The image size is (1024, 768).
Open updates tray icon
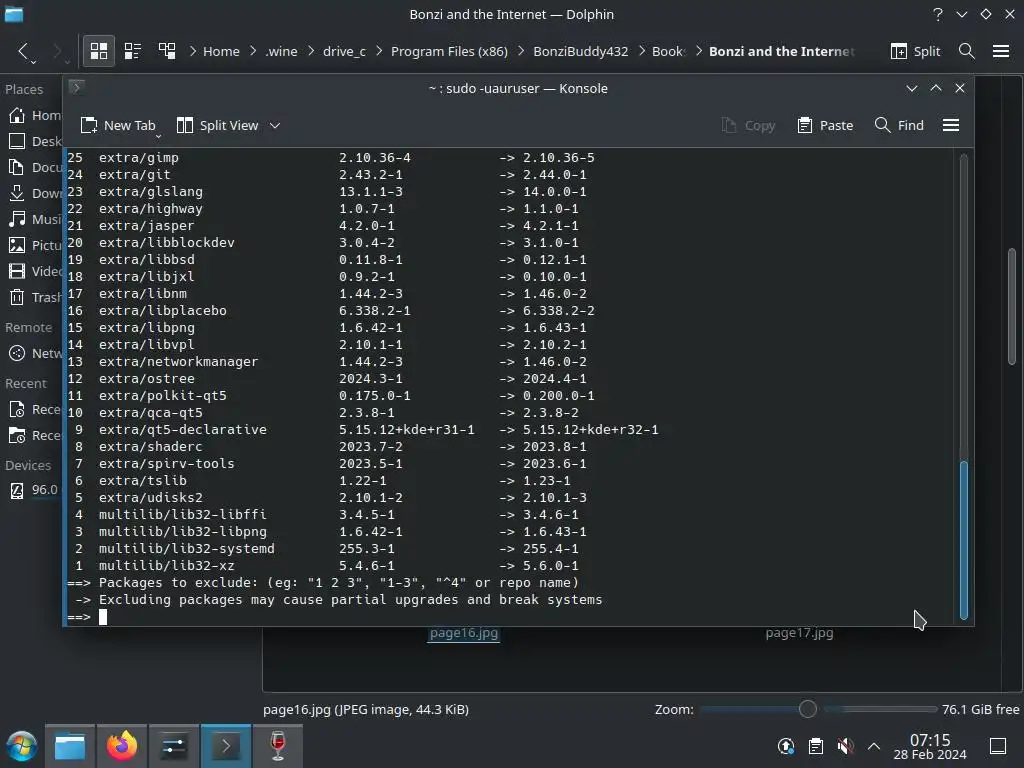coord(786,746)
